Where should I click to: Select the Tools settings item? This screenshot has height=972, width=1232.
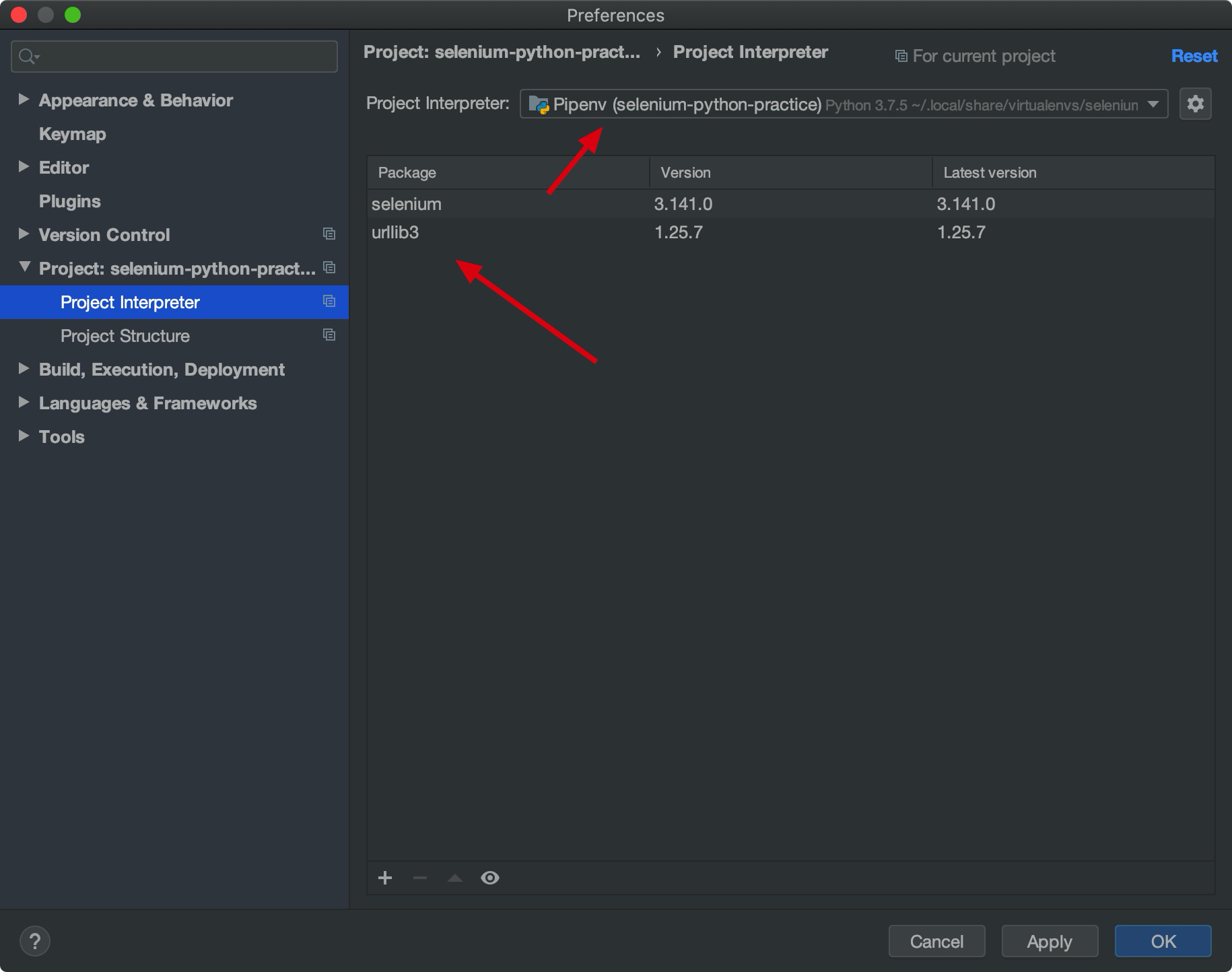pos(62,437)
